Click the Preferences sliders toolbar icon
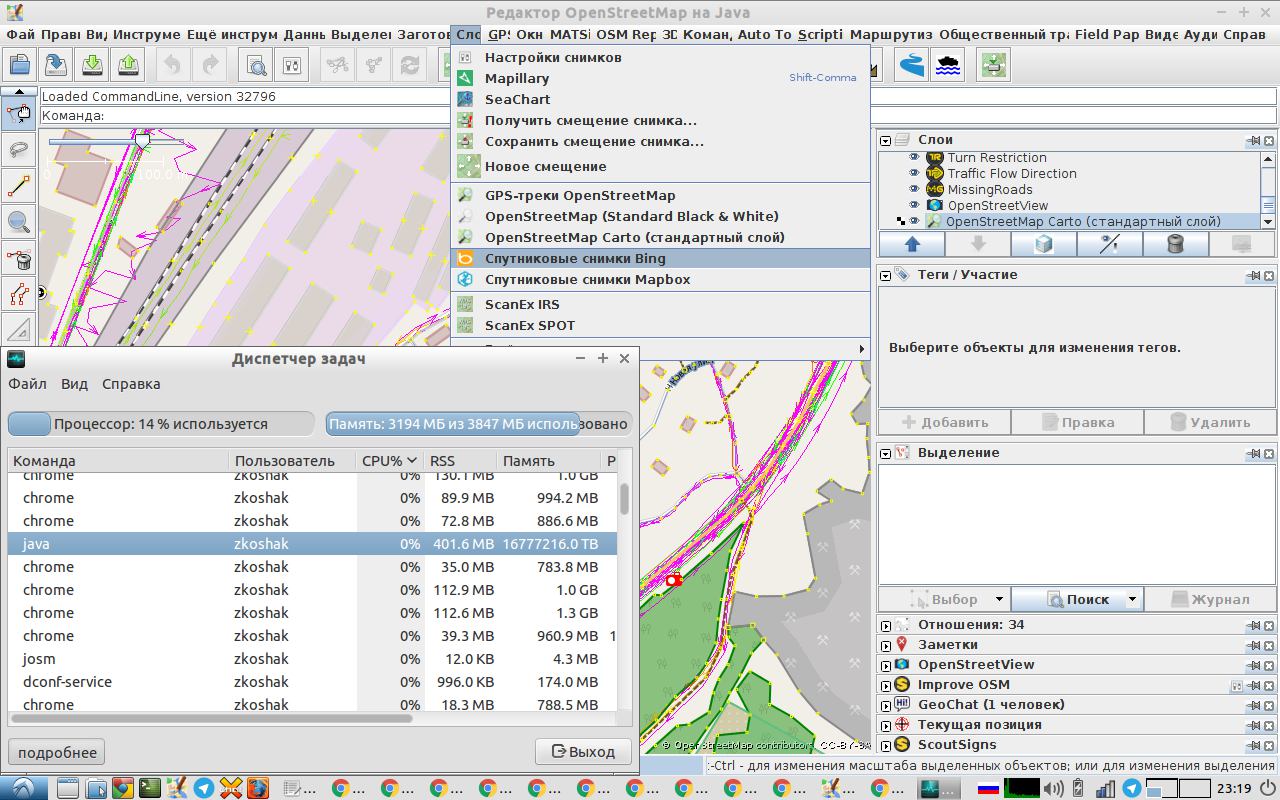 point(292,66)
